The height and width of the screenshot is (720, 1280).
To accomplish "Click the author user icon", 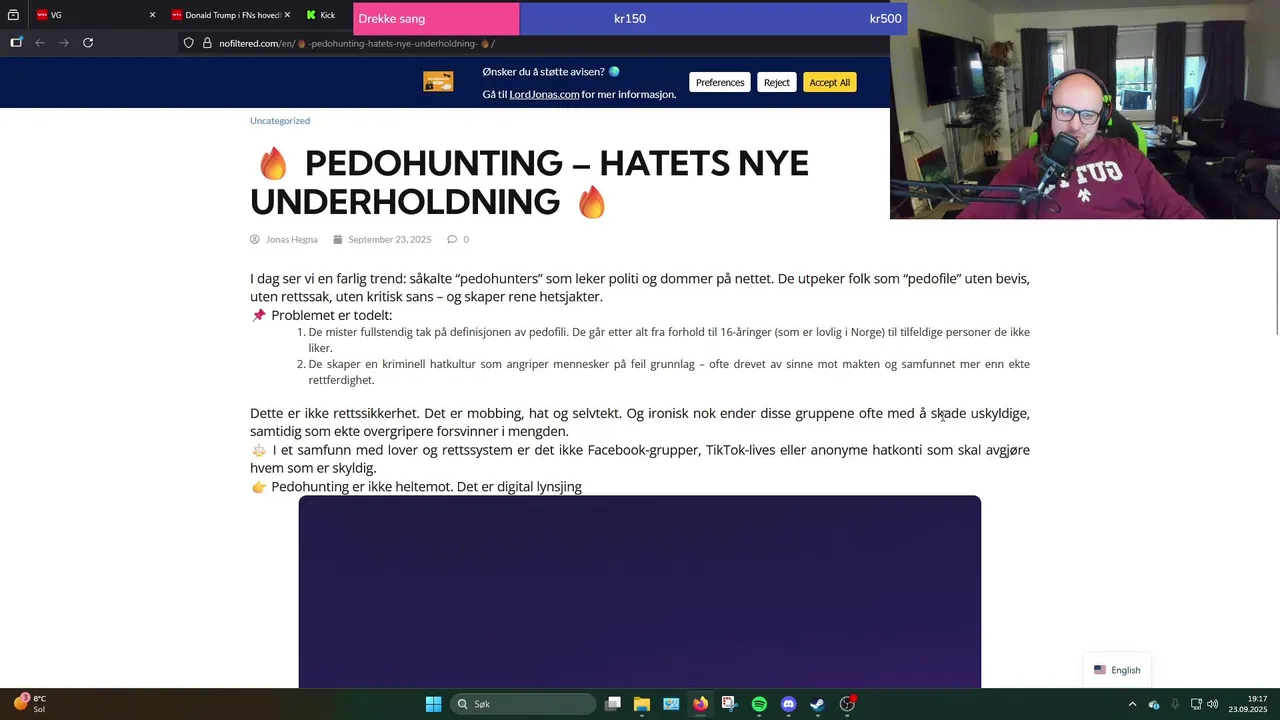I will pos(255,239).
